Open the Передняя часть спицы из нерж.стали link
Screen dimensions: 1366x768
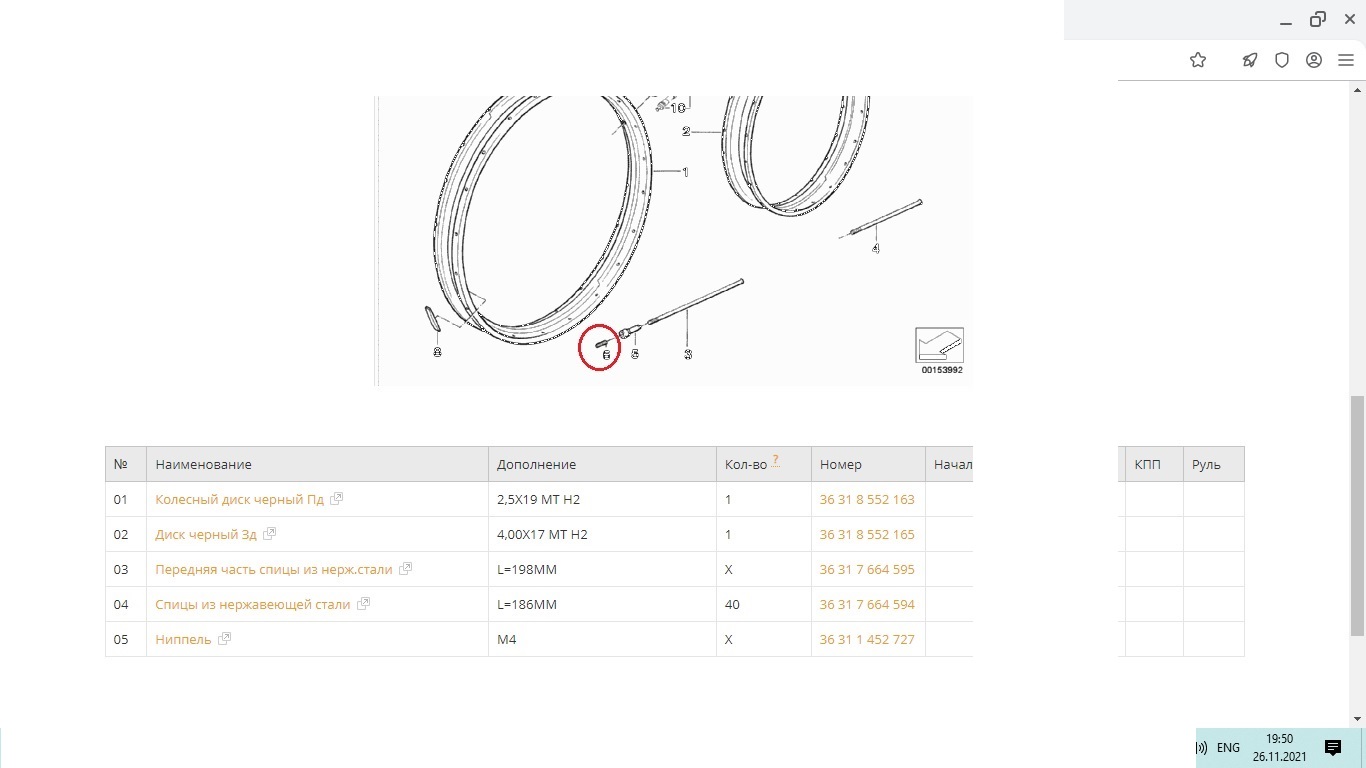273,569
